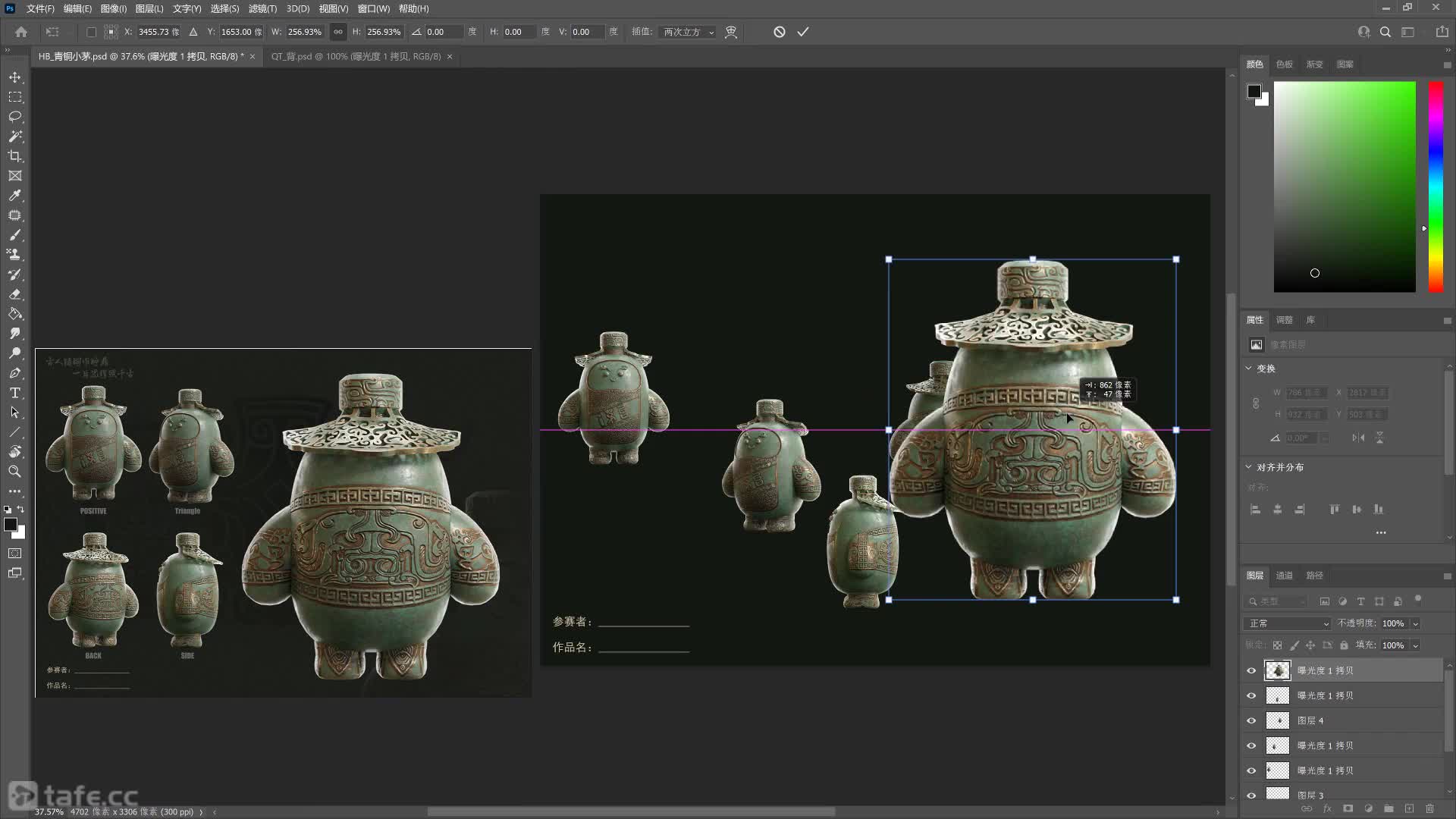Switch to the 色板 panel tab

click(x=1285, y=64)
